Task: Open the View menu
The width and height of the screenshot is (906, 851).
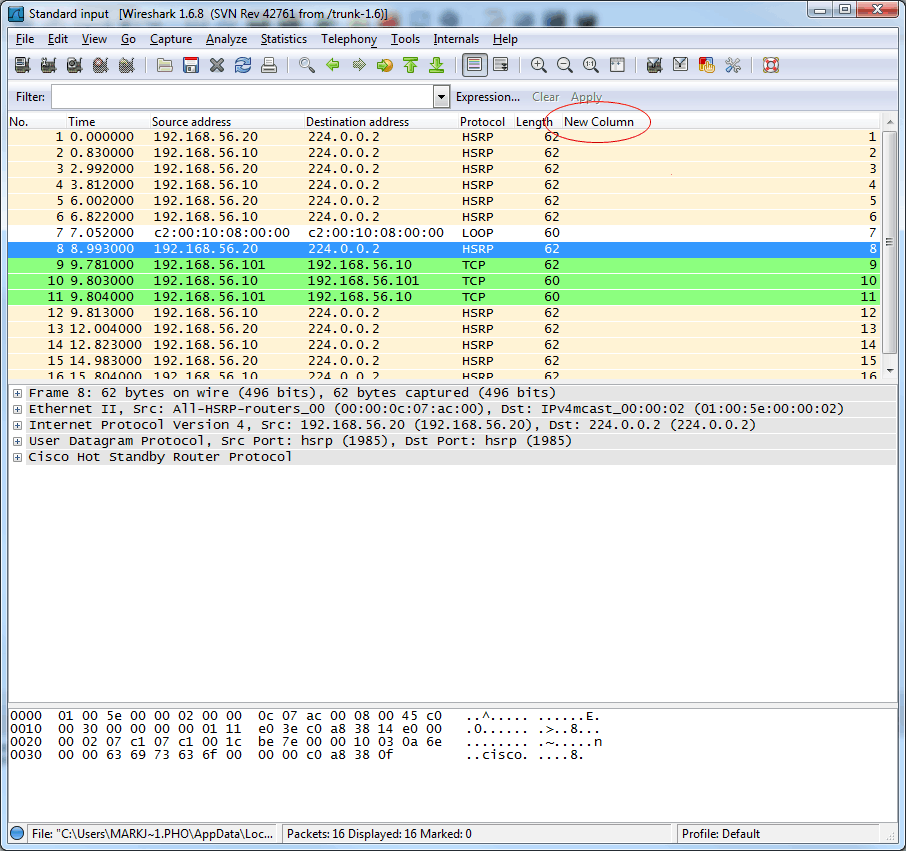Action: pyautogui.click(x=94, y=39)
